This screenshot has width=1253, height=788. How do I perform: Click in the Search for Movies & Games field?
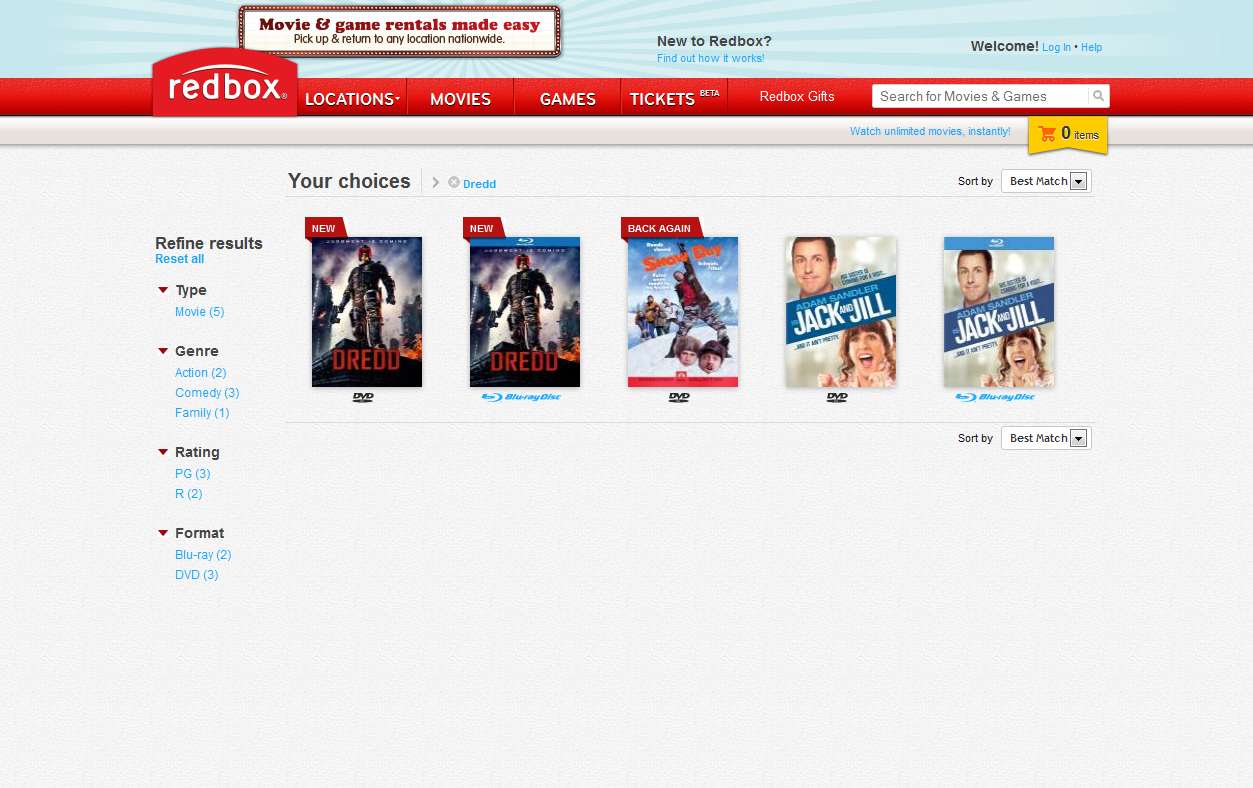coord(981,96)
